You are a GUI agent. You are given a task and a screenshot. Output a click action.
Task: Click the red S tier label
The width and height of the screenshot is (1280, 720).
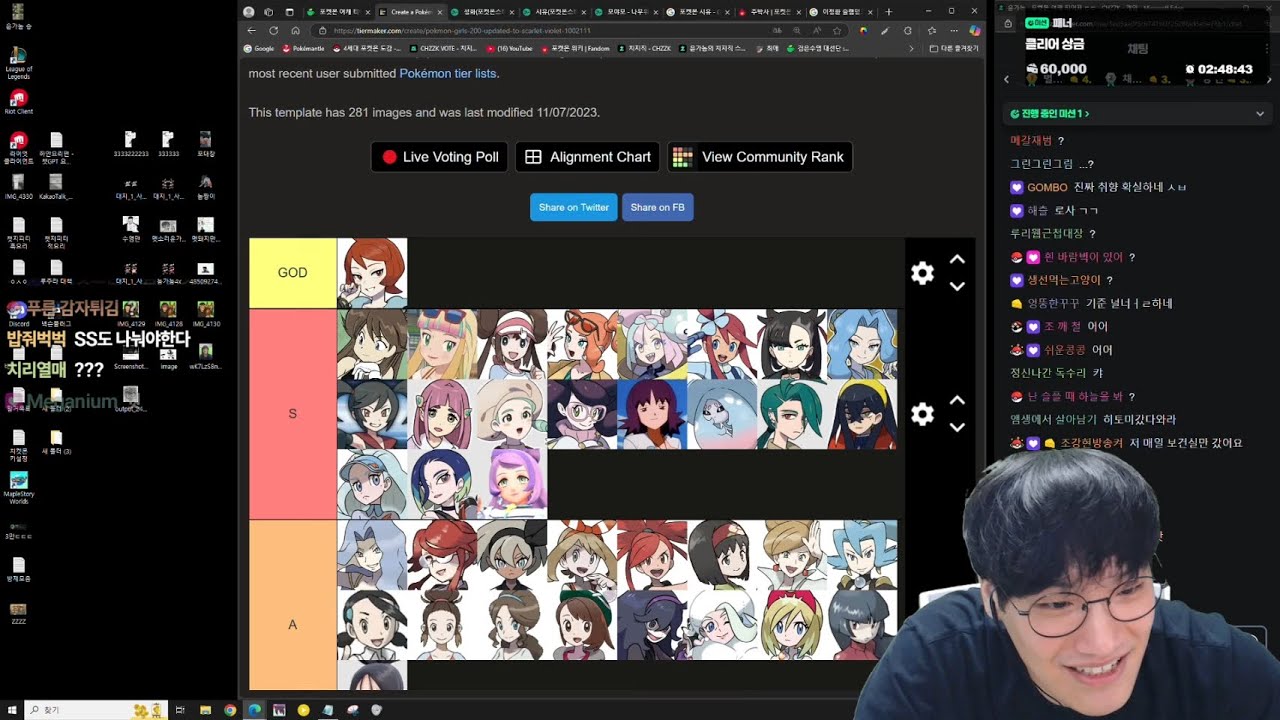(x=293, y=414)
